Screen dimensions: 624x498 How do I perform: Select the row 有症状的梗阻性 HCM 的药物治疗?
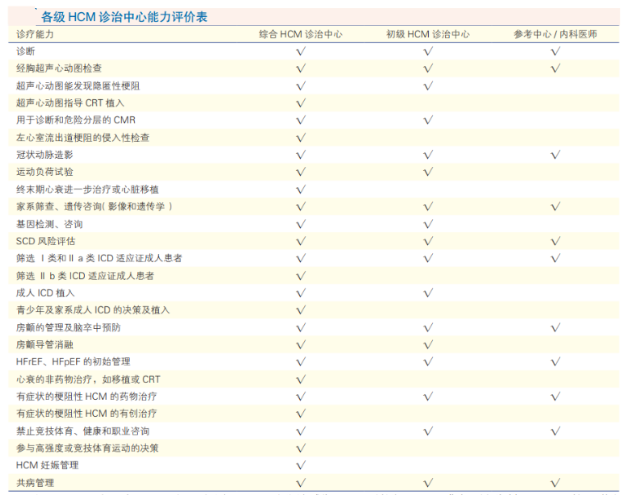click(314, 396)
